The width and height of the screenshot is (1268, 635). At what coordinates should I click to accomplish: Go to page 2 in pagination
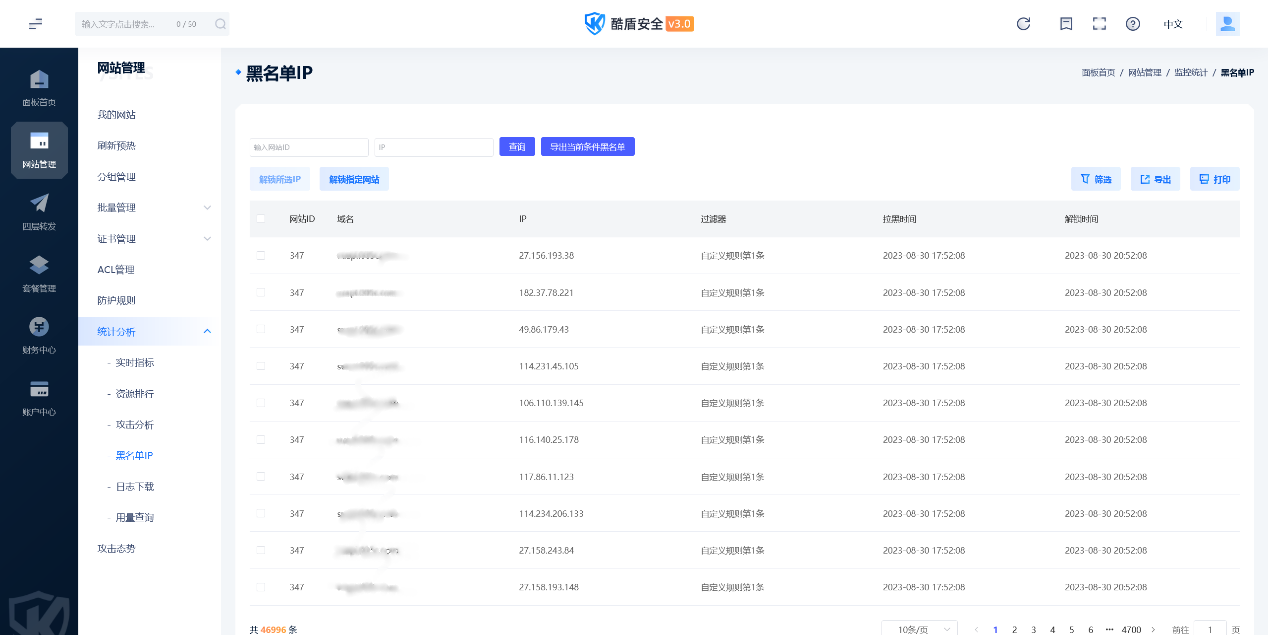(x=1014, y=630)
